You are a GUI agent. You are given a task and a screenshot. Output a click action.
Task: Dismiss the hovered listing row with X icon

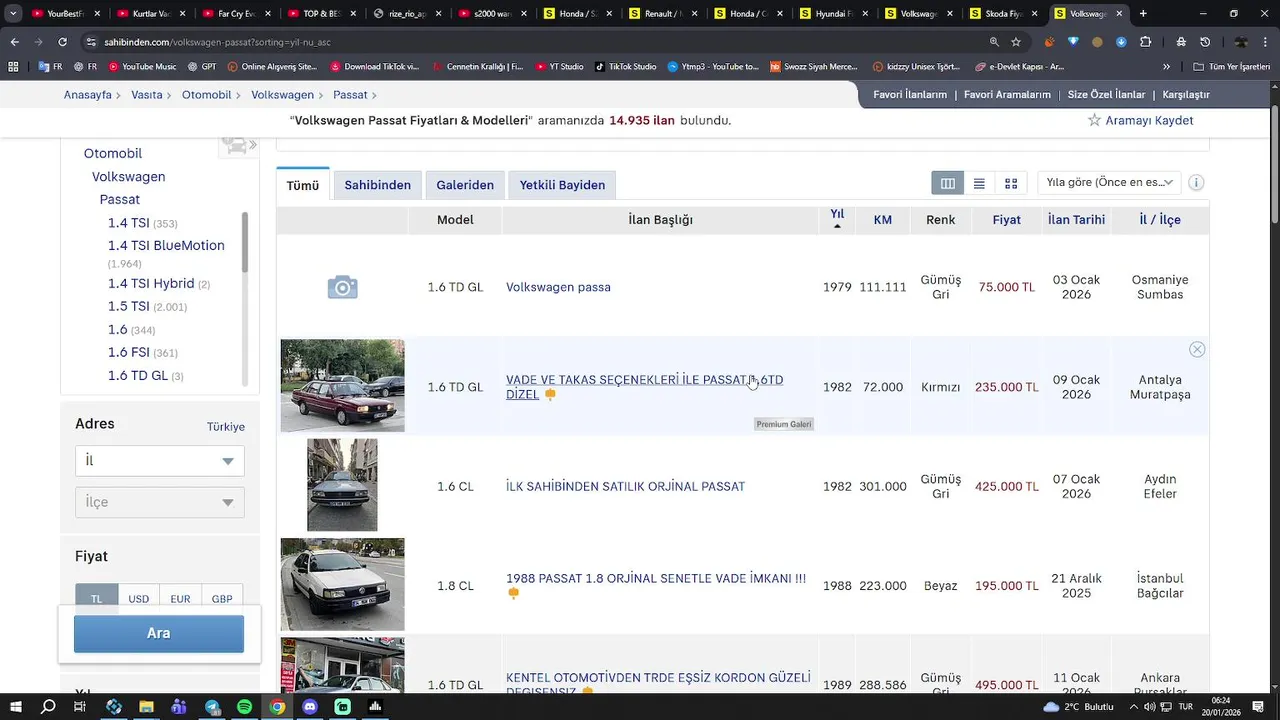pos(1197,349)
